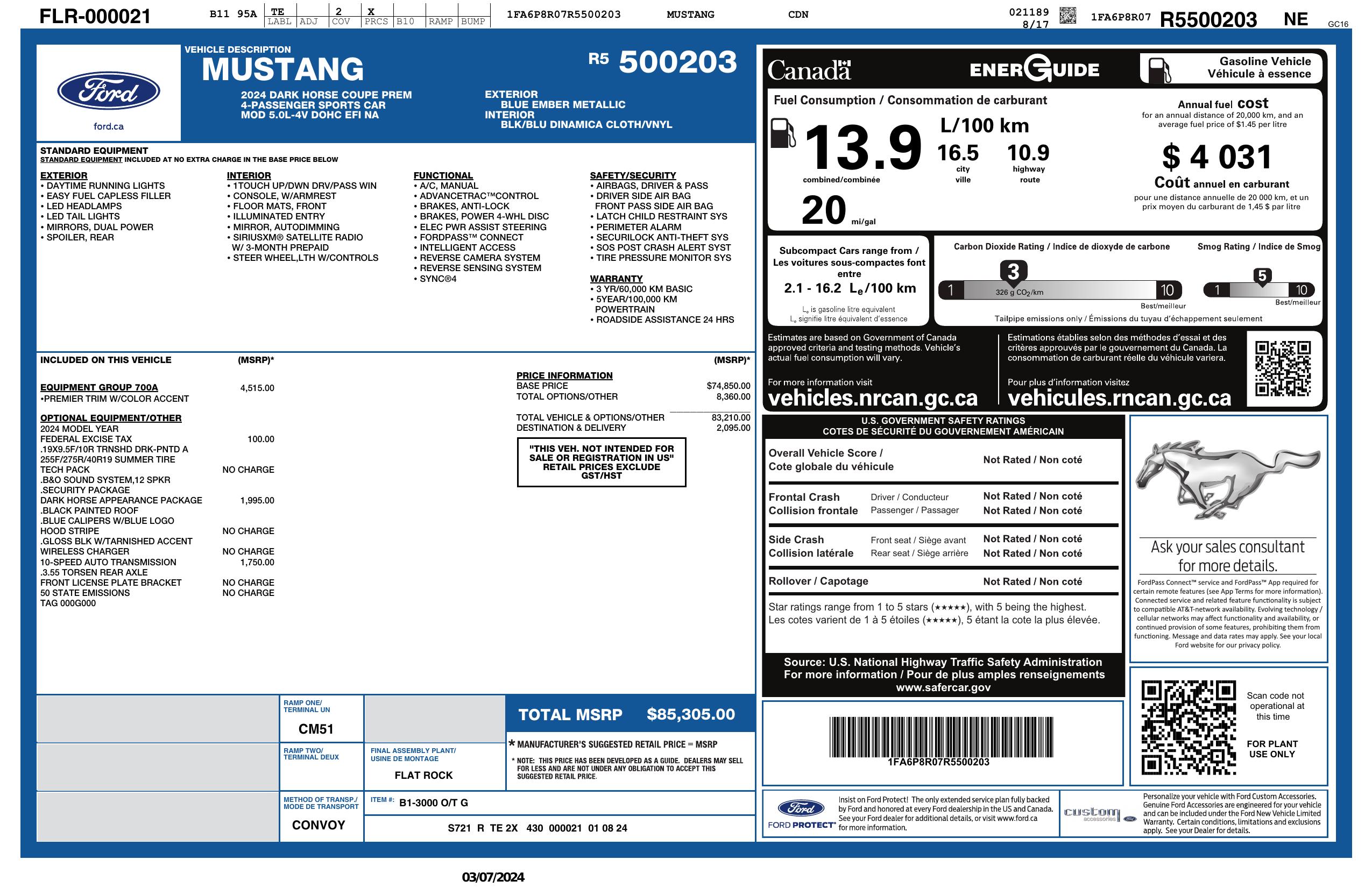Click the NRCan QR code
1372x888 pixels.
pyautogui.click(x=1282, y=368)
